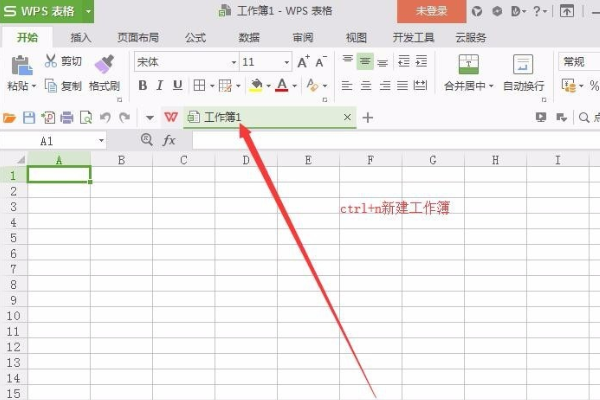The height and width of the screenshot is (400, 600).
Task: Click the clear format eraser icon
Action: (312, 85)
